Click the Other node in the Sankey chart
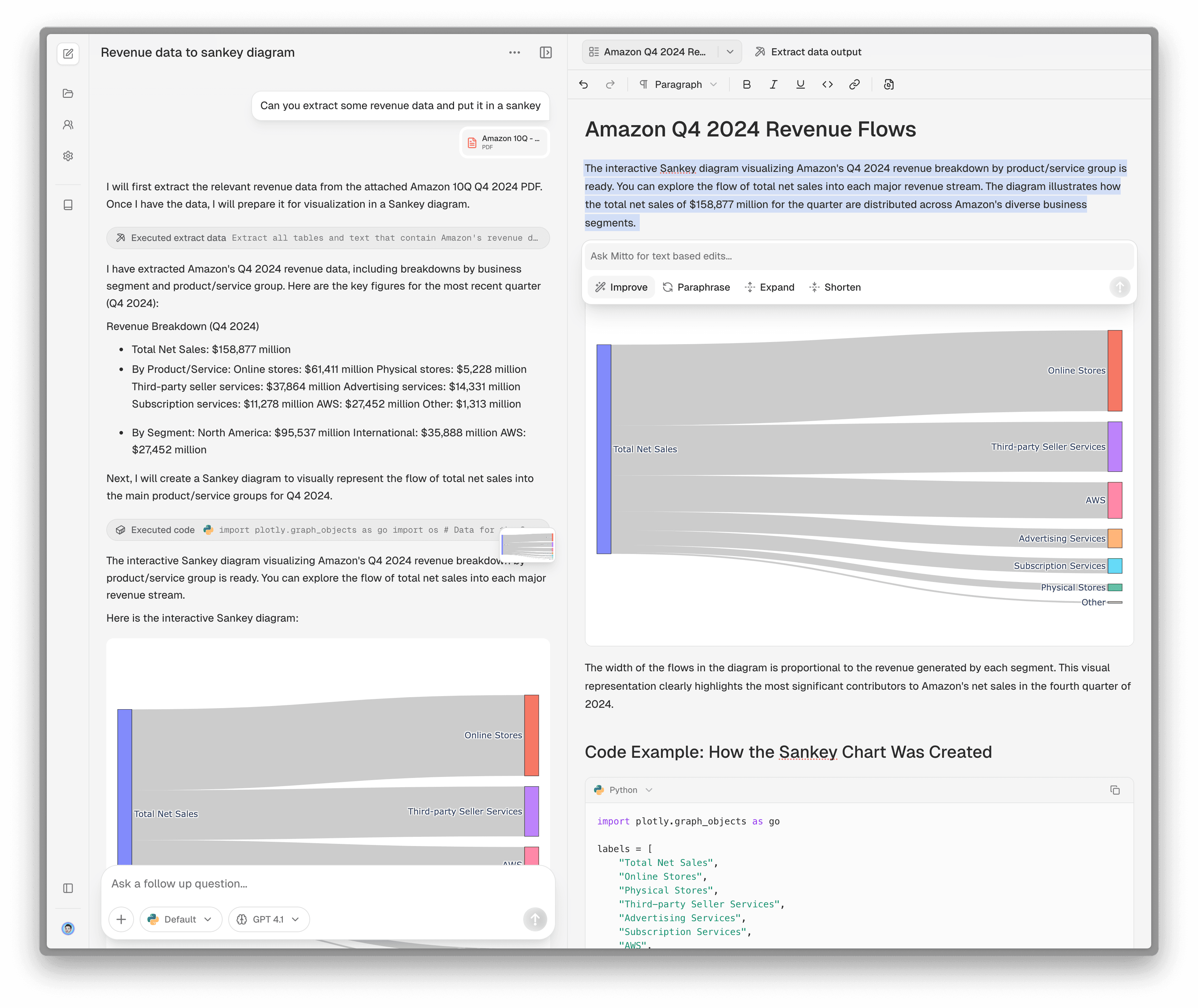Screen dimensions: 1198x1008 click(x=1115, y=602)
